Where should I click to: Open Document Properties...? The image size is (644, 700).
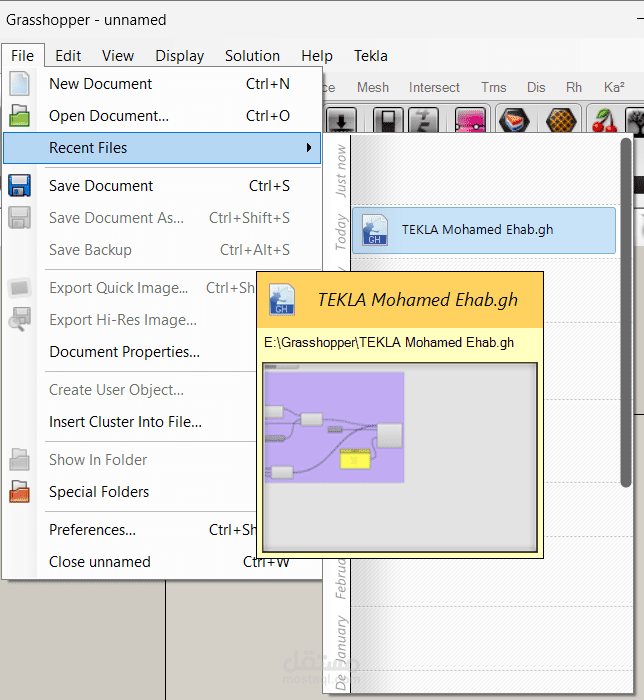click(x=129, y=352)
